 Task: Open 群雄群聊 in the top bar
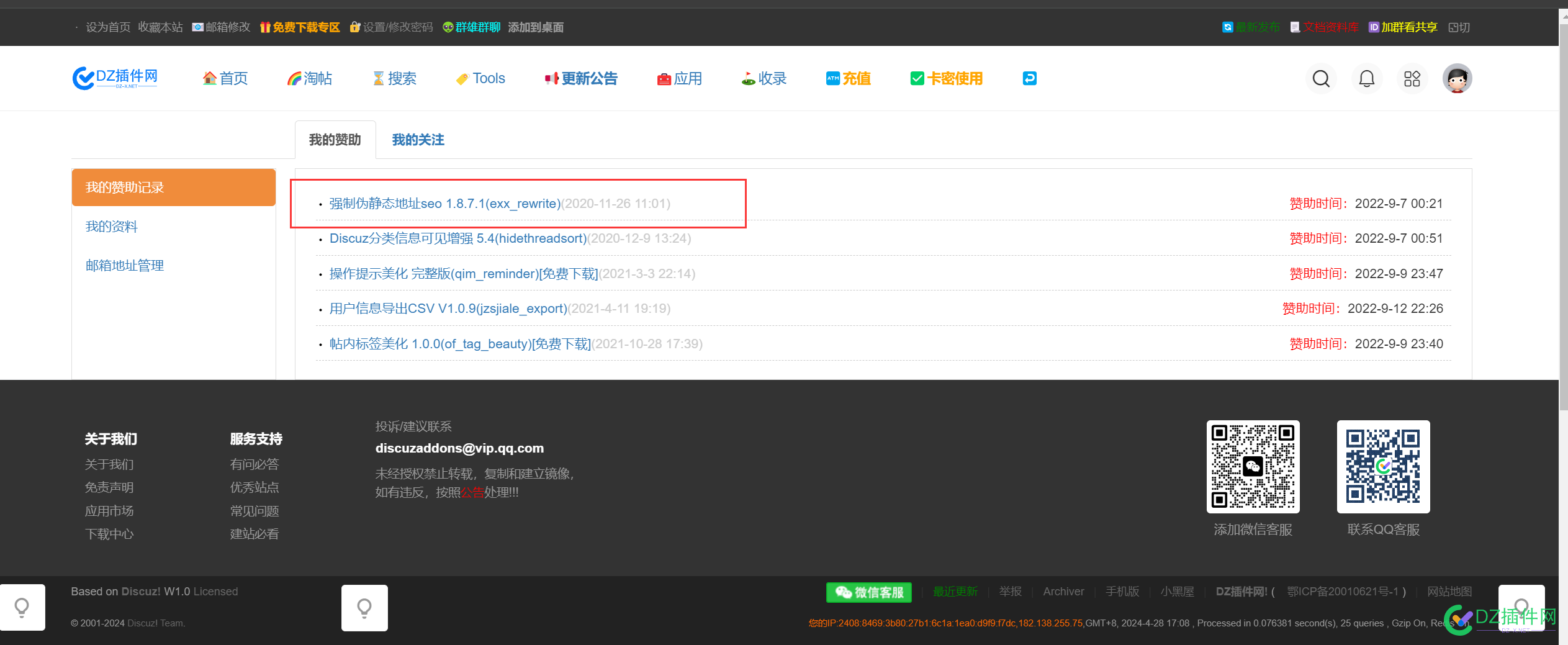(x=471, y=27)
